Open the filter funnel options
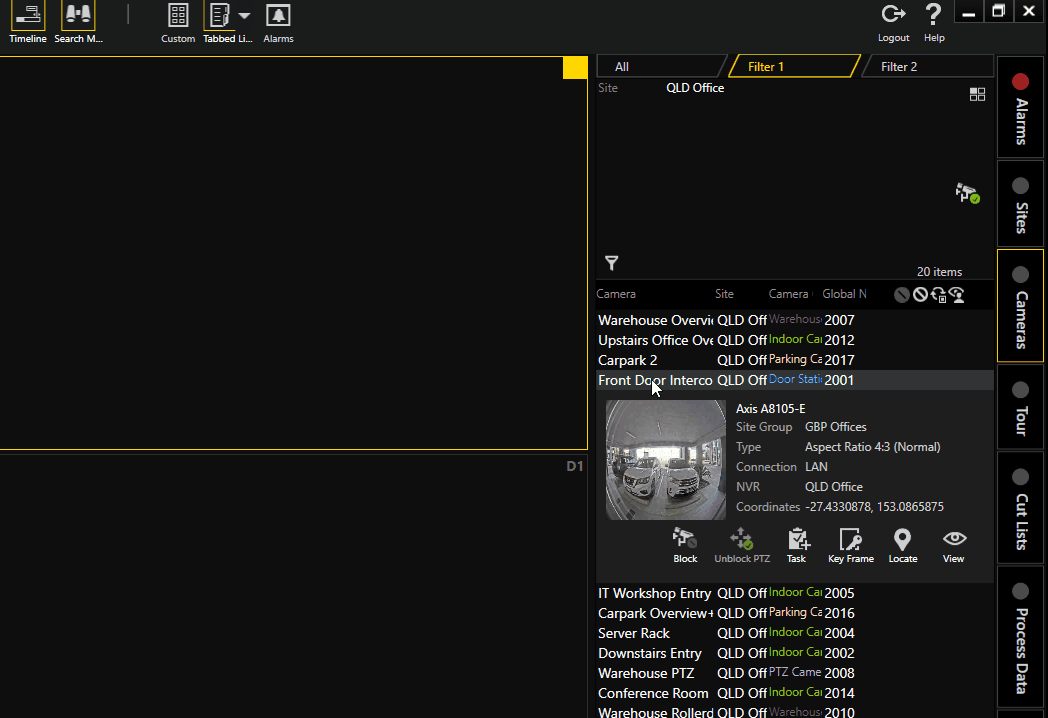 point(611,263)
